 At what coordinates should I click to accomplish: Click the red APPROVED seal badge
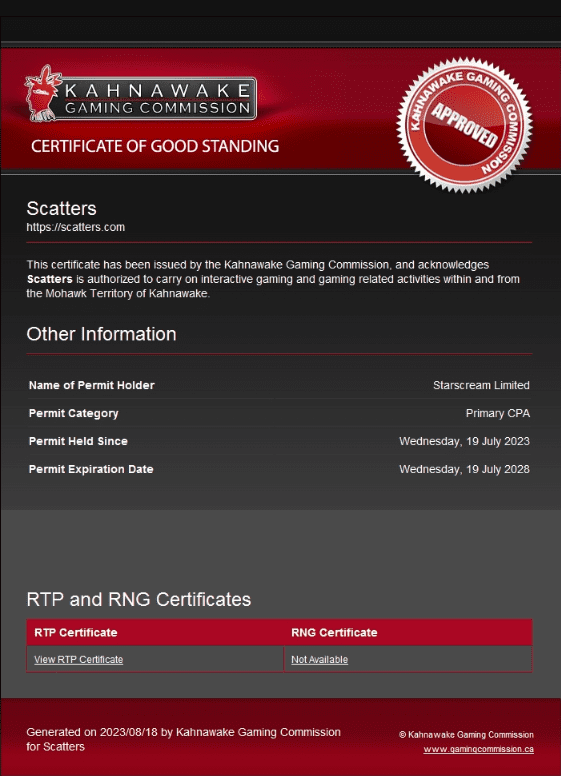(464, 125)
